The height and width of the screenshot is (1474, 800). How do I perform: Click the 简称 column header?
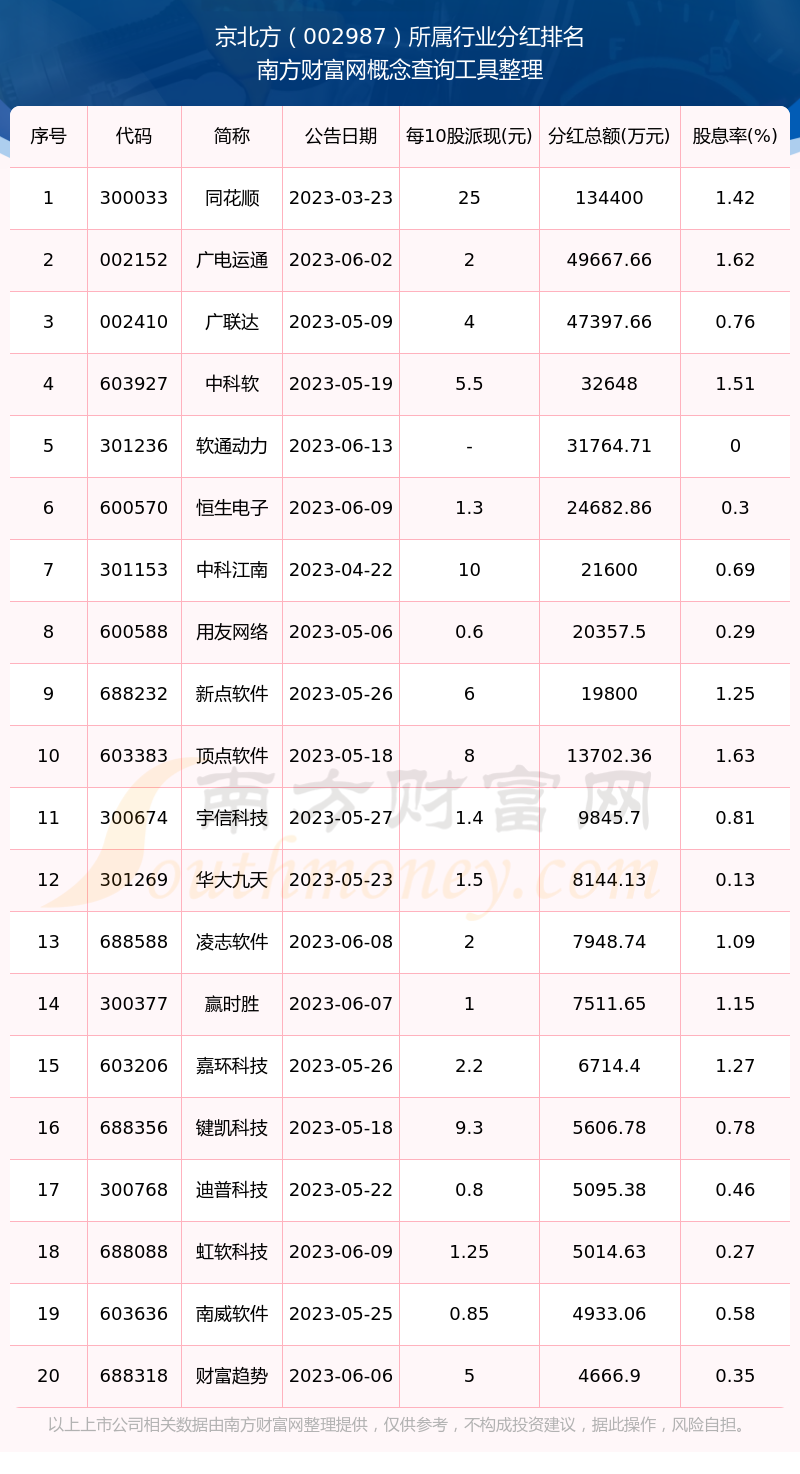[x=232, y=136]
